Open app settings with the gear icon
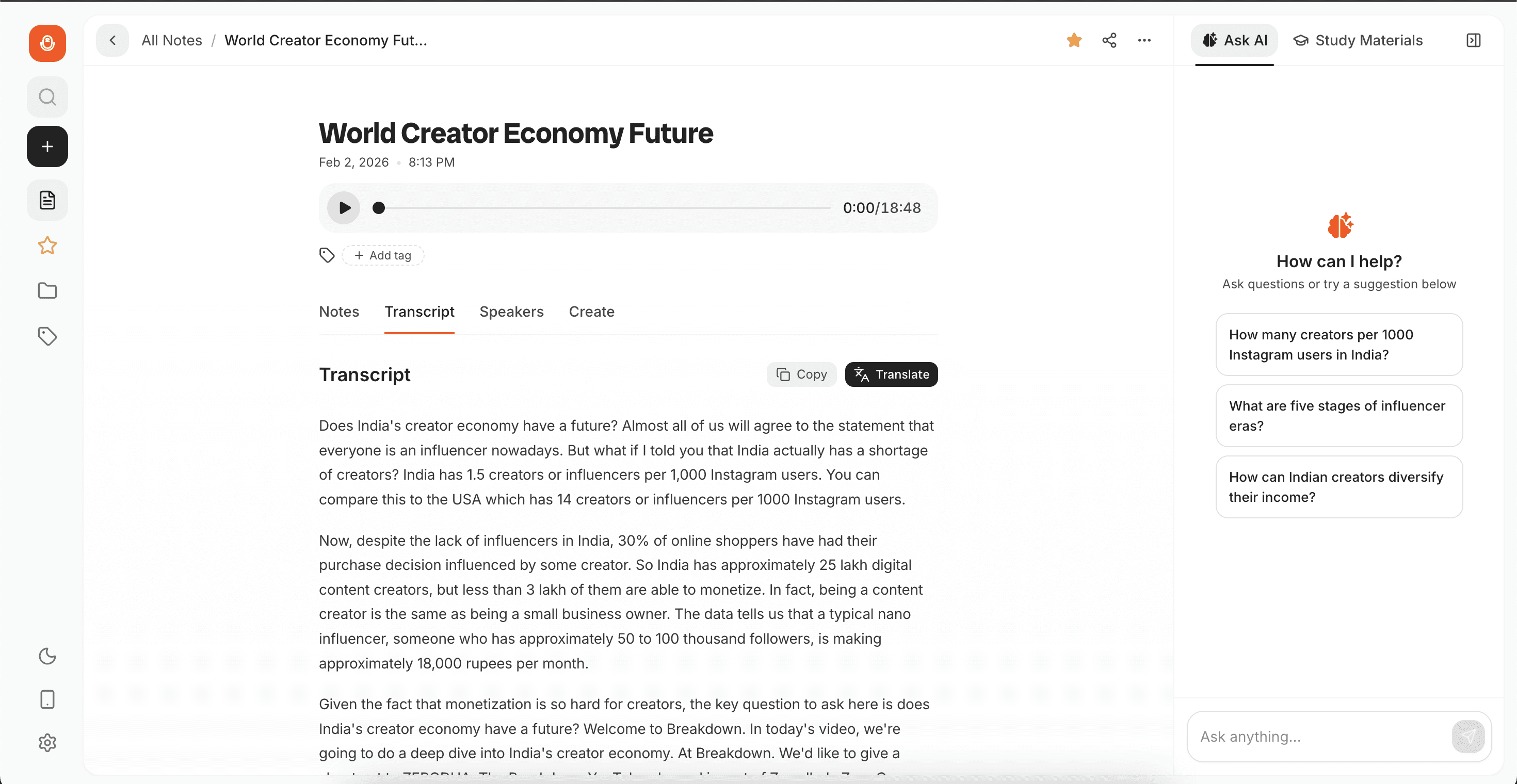The width and height of the screenshot is (1517, 784). 47,742
